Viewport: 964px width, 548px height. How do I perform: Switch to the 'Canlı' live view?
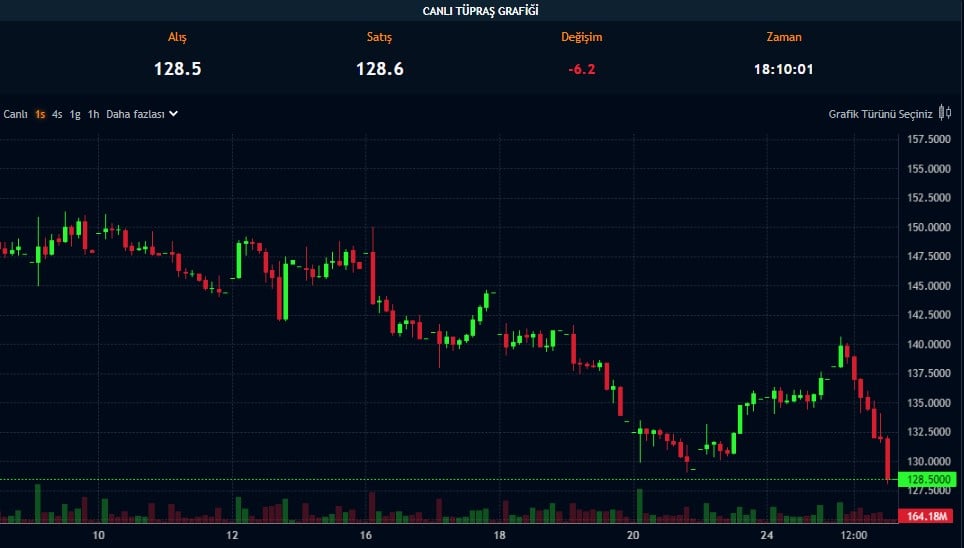[15, 114]
